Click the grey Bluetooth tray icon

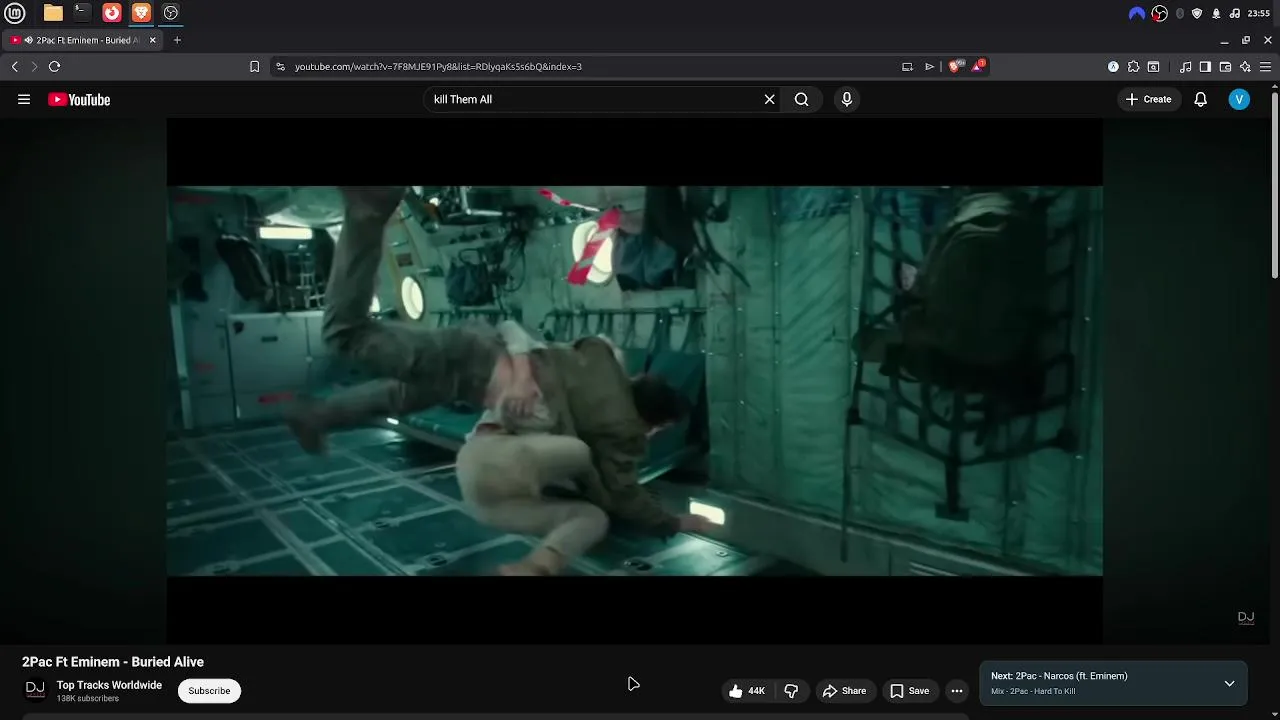click(1180, 13)
